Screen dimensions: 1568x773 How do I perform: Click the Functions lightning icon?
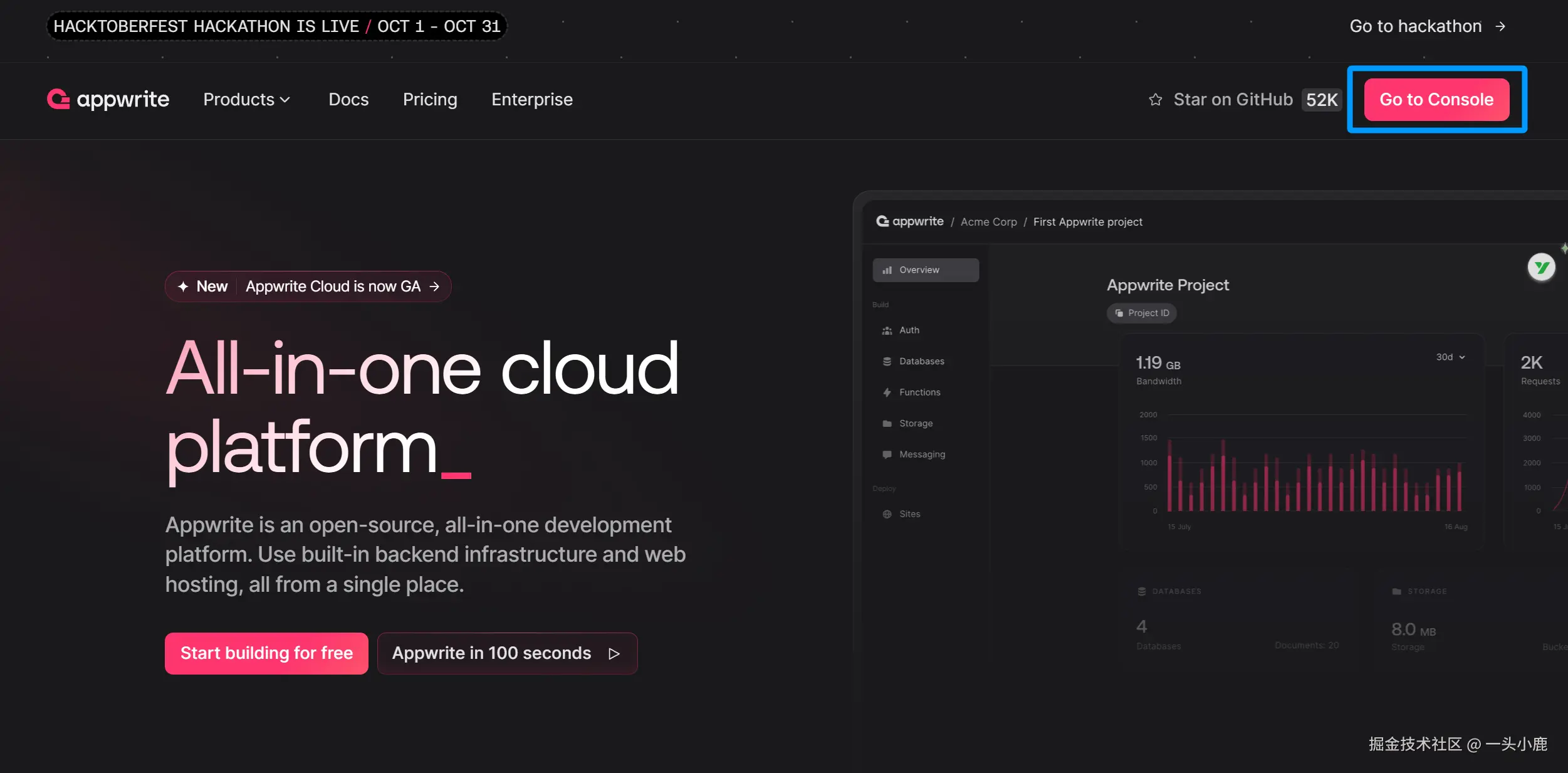[x=887, y=392]
